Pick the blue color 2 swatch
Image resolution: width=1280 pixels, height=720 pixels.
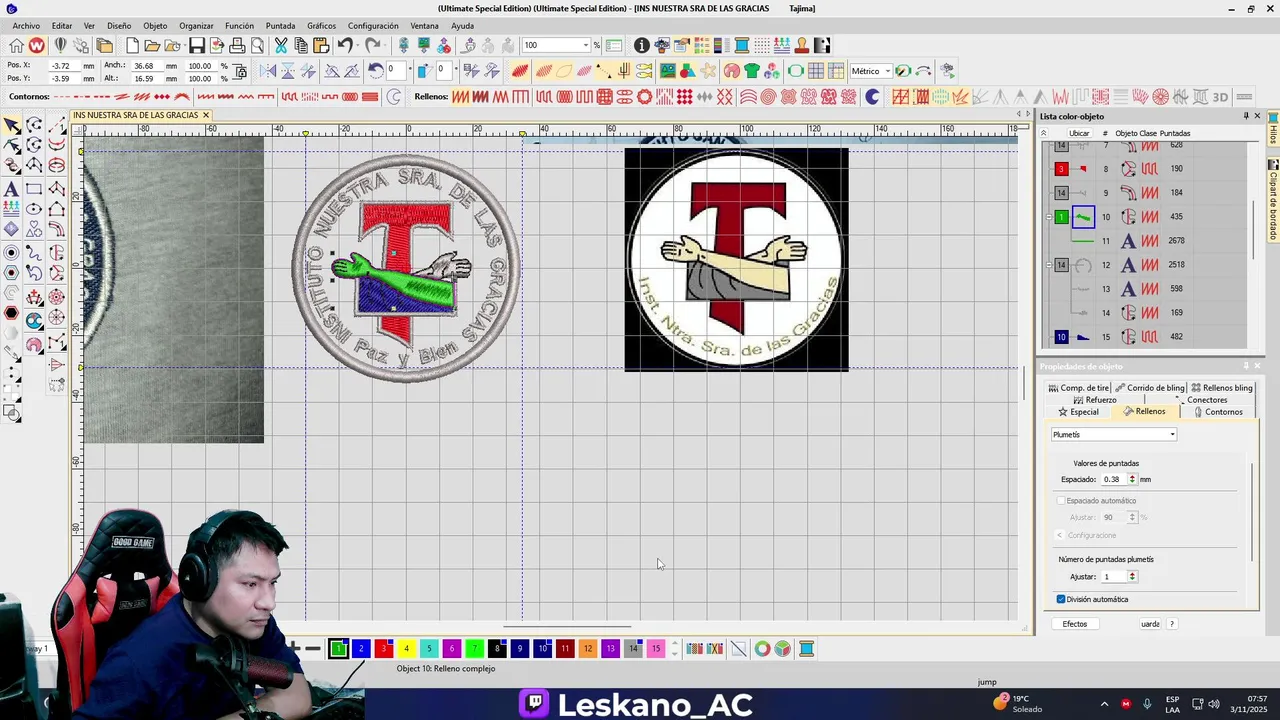[361, 649]
